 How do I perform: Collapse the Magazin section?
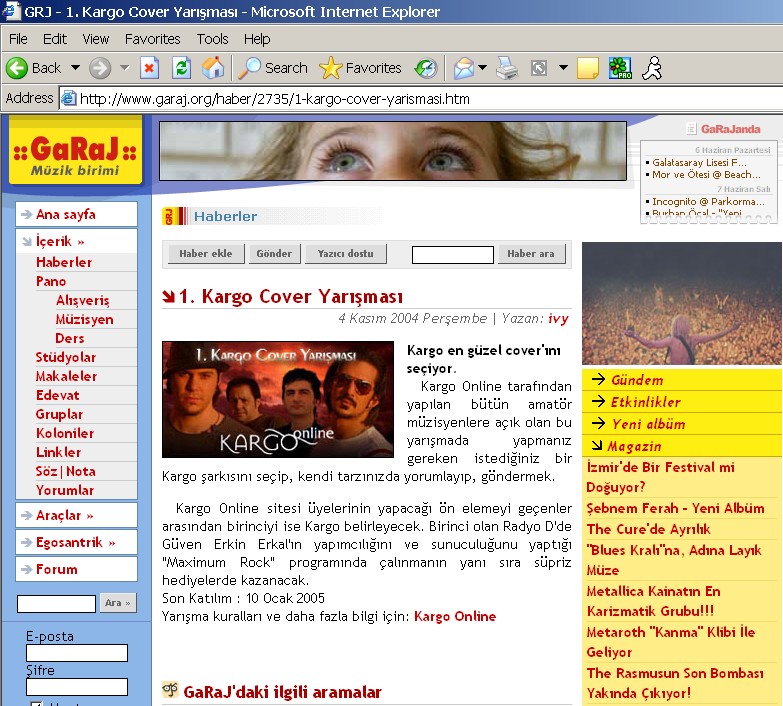point(682,446)
